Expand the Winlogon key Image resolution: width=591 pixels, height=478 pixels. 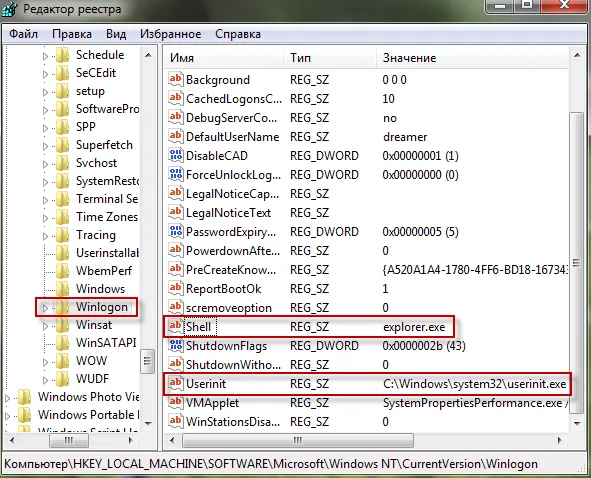(45, 308)
